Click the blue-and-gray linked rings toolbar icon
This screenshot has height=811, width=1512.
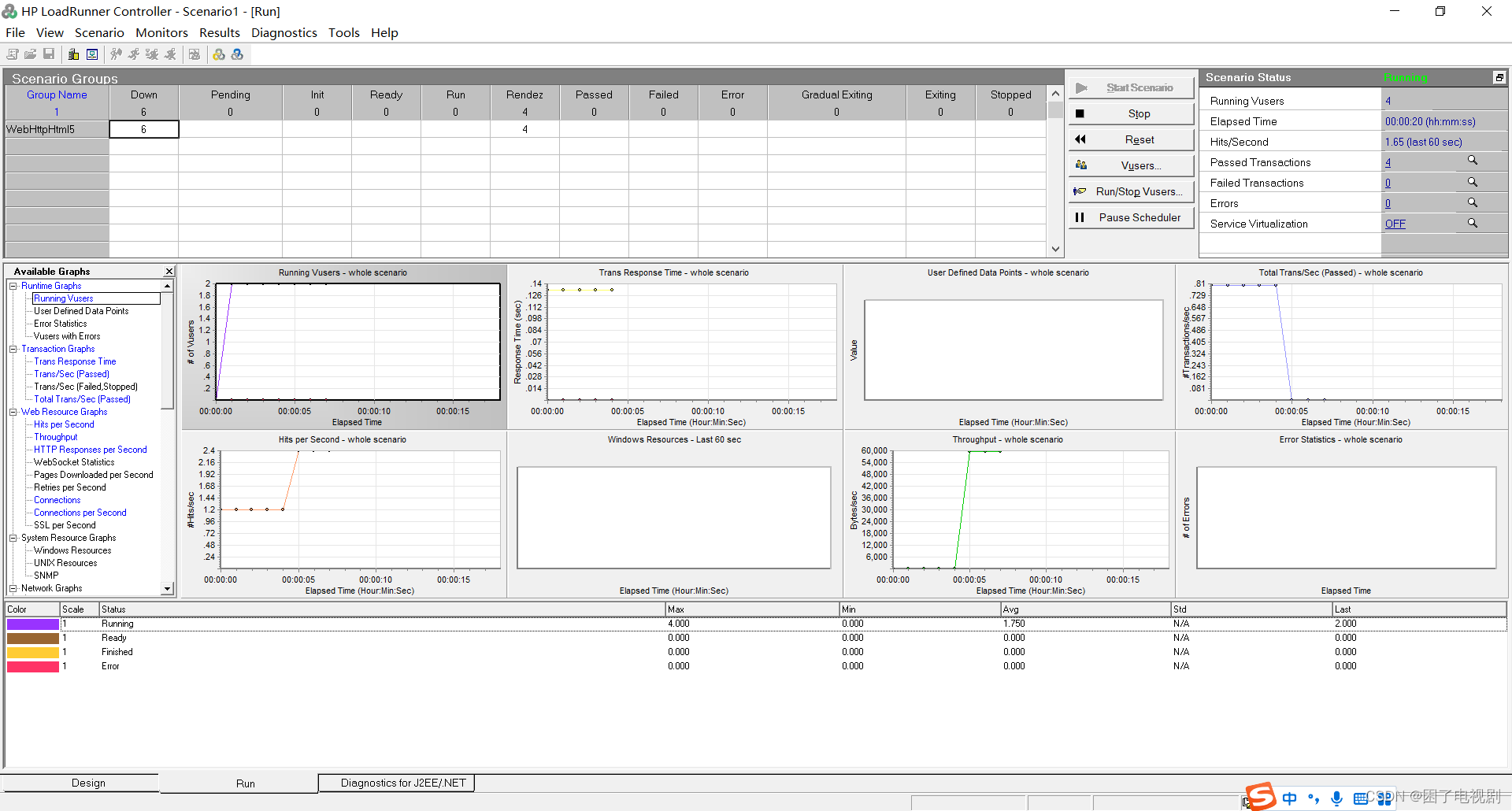click(x=237, y=54)
